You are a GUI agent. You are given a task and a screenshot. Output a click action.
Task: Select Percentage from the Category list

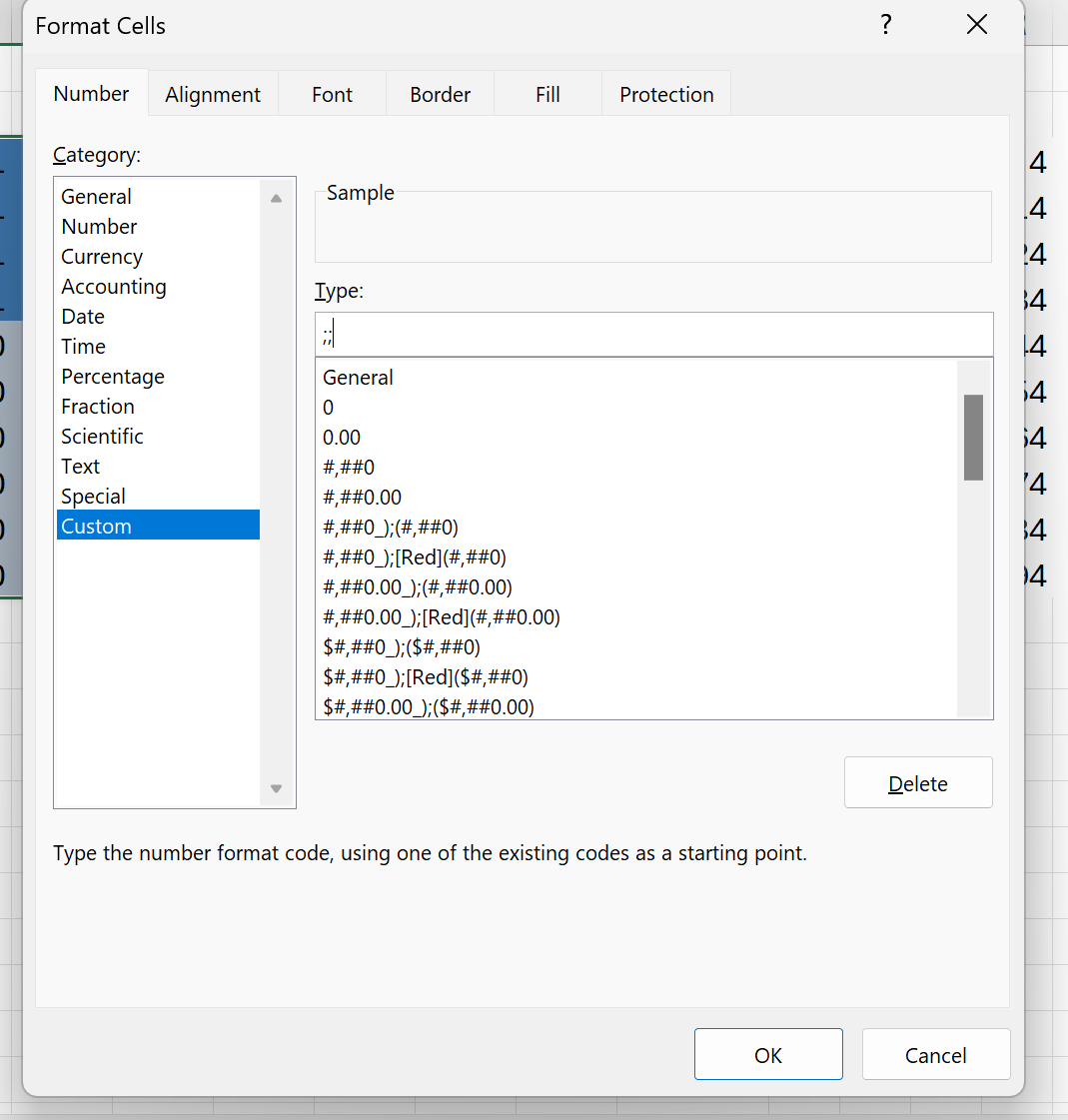(113, 377)
